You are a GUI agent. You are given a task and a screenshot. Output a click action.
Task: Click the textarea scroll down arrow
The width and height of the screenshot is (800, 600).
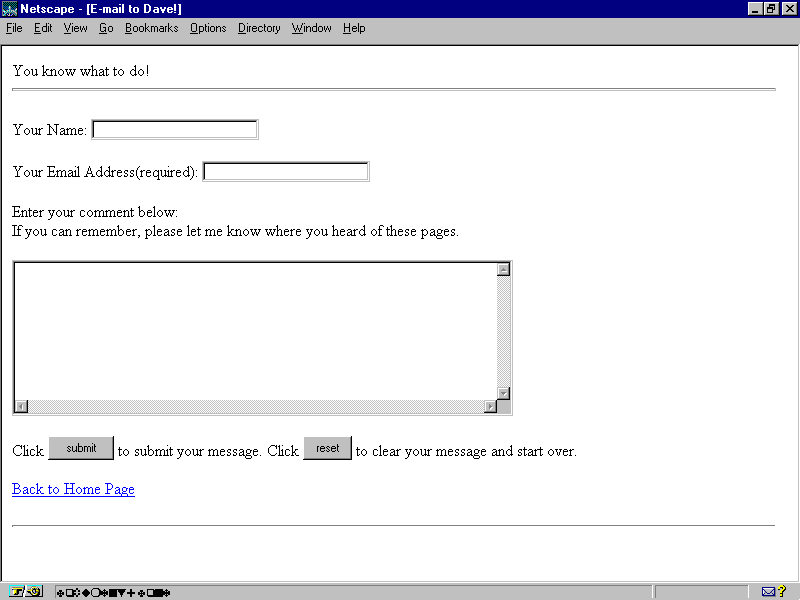(x=504, y=393)
